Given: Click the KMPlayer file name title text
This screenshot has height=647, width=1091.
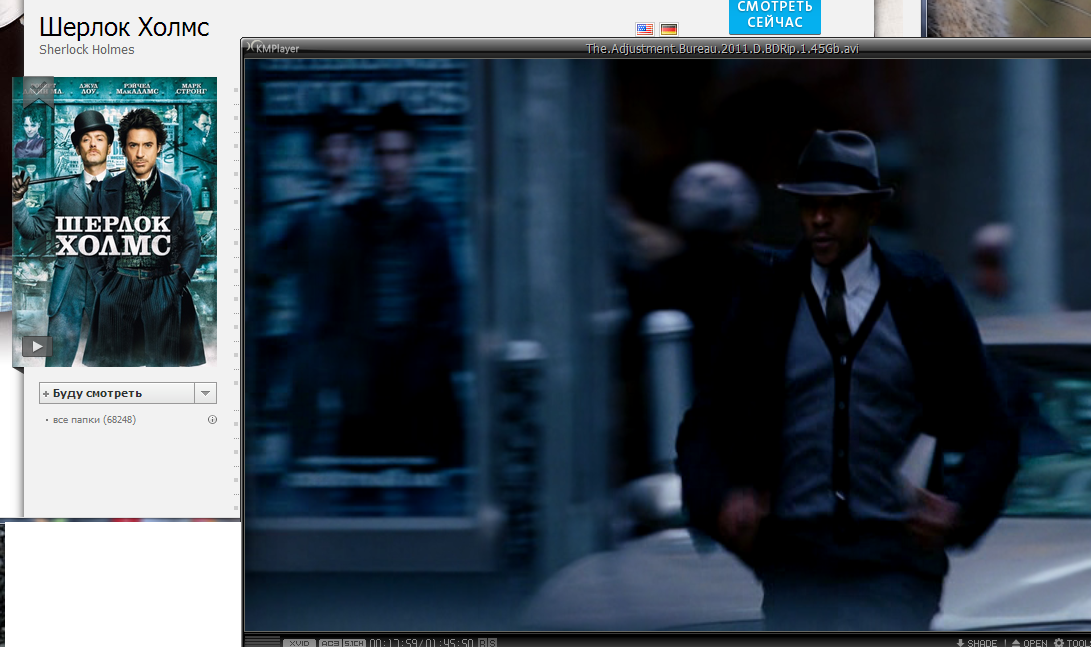Looking at the screenshot, I should [722, 49].
